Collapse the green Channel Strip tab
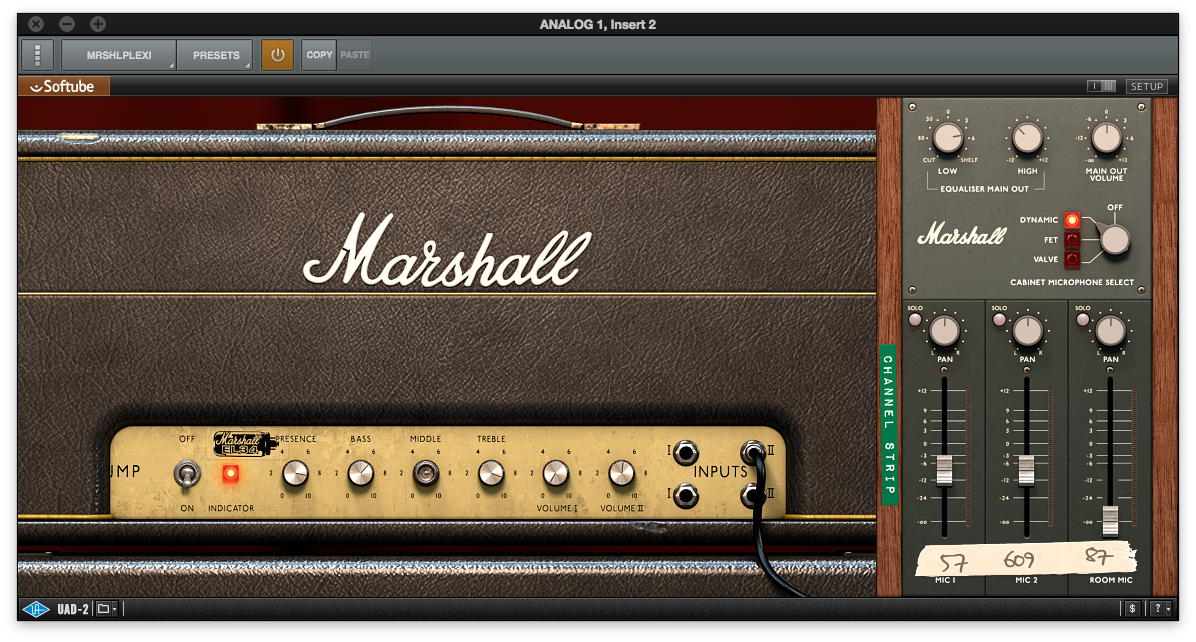This screenshot has height=642, width=1196. 888,423
